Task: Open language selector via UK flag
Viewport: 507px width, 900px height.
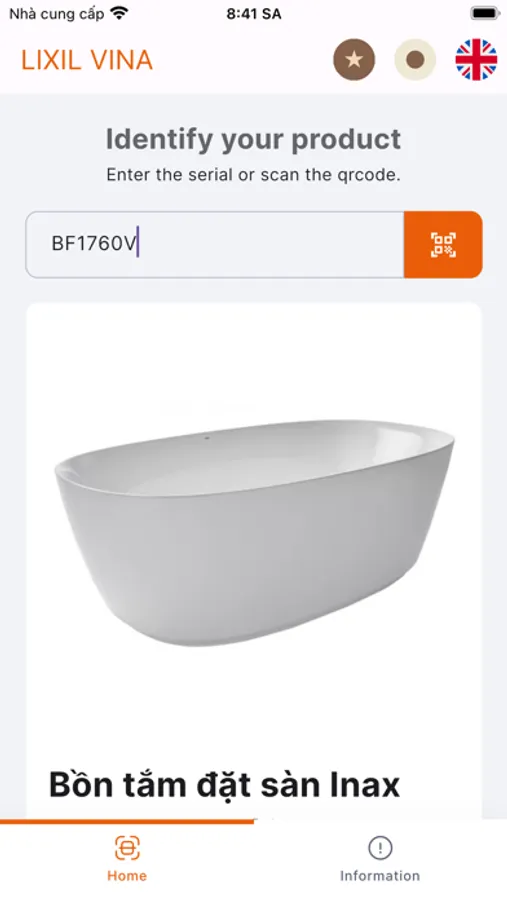Action: pyautogui.click(x=476, y=59)
